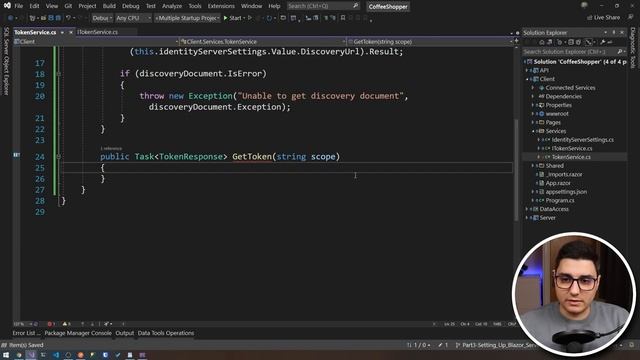Expand the Pages folder

tap(533, 122)
